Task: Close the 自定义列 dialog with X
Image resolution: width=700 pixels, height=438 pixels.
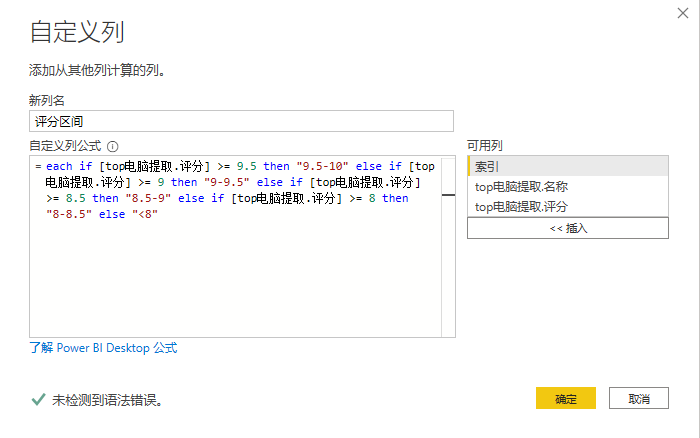Action: point(681,12)
